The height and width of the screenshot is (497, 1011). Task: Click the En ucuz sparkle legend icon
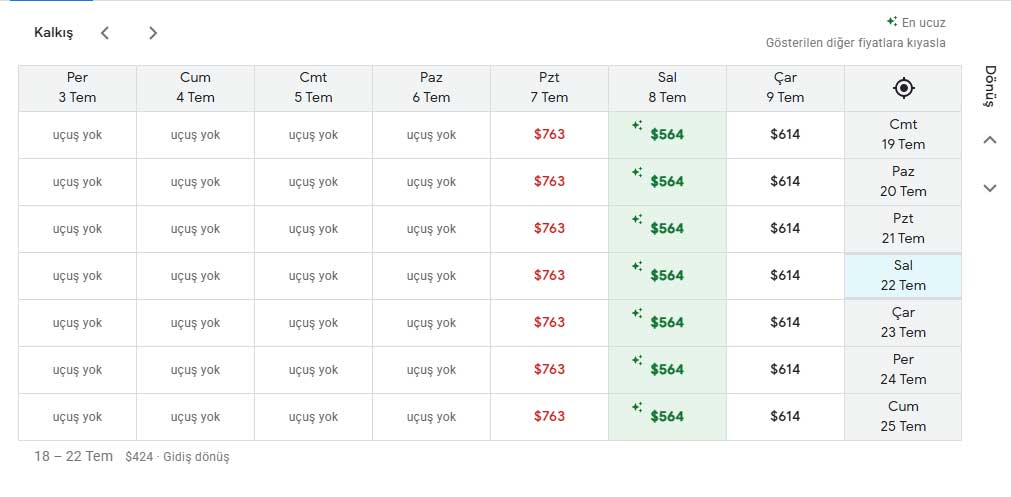click(x=892, y=21)
